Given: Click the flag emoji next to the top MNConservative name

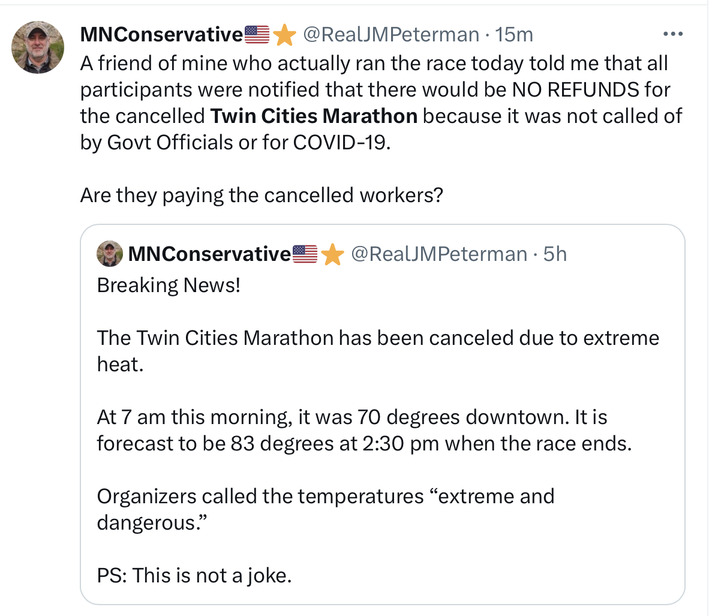Looking at the screenshot, I should pyautogui.click(x=257, y=35).
